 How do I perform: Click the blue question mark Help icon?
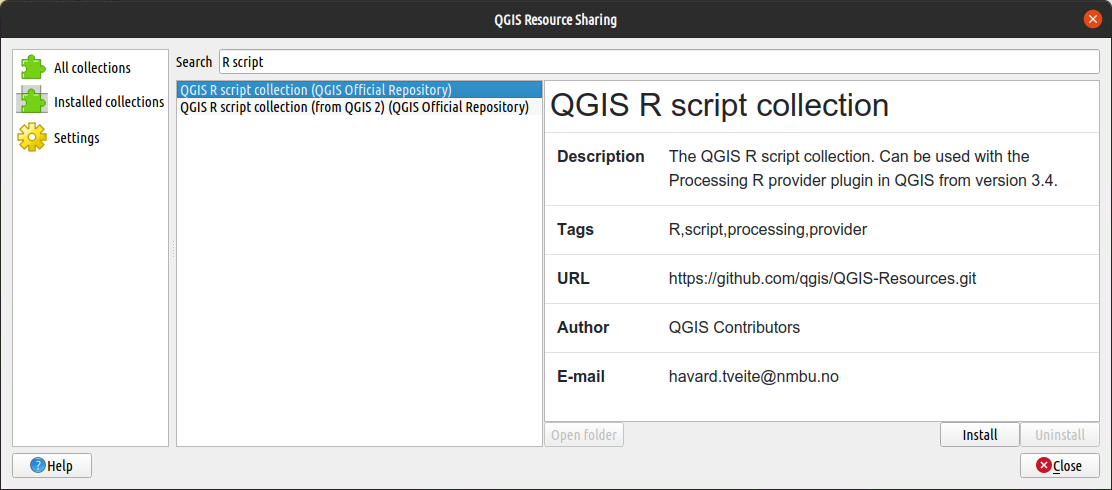[x=38, y=466]
